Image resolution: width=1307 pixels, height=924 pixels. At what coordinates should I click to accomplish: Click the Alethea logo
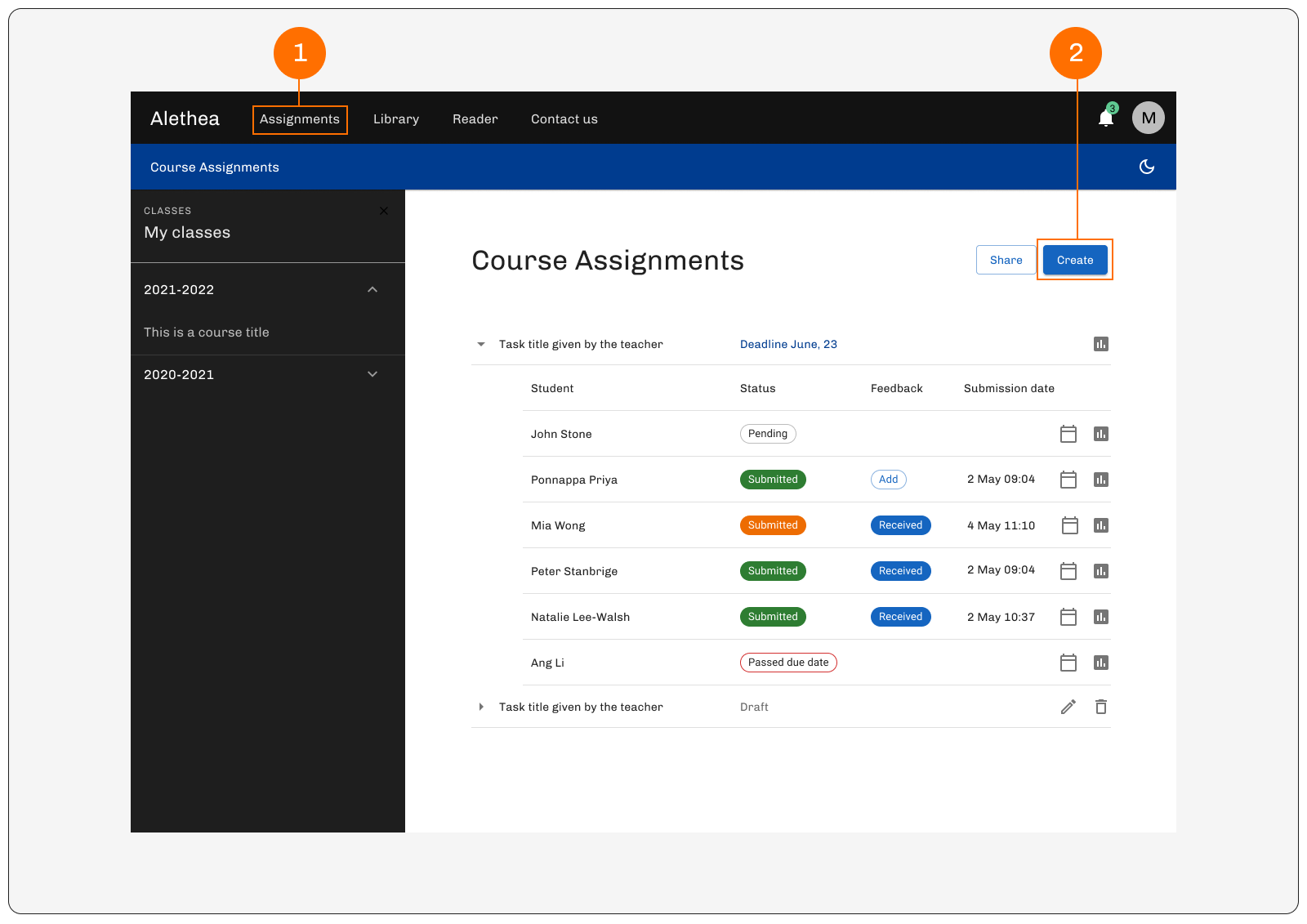(x=185, y=118)
